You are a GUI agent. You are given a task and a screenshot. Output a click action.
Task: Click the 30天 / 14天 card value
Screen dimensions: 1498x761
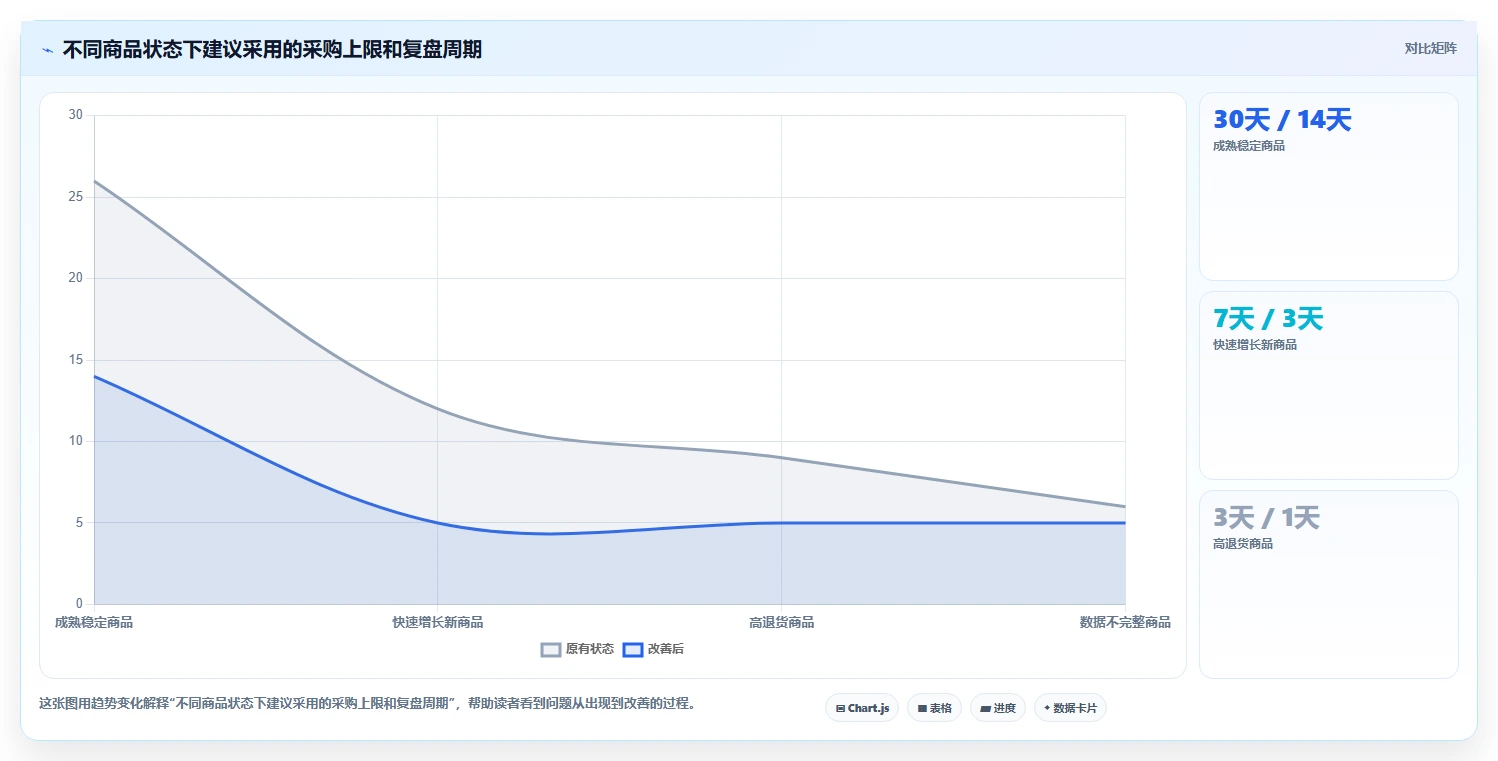[x=1282, y=120]
